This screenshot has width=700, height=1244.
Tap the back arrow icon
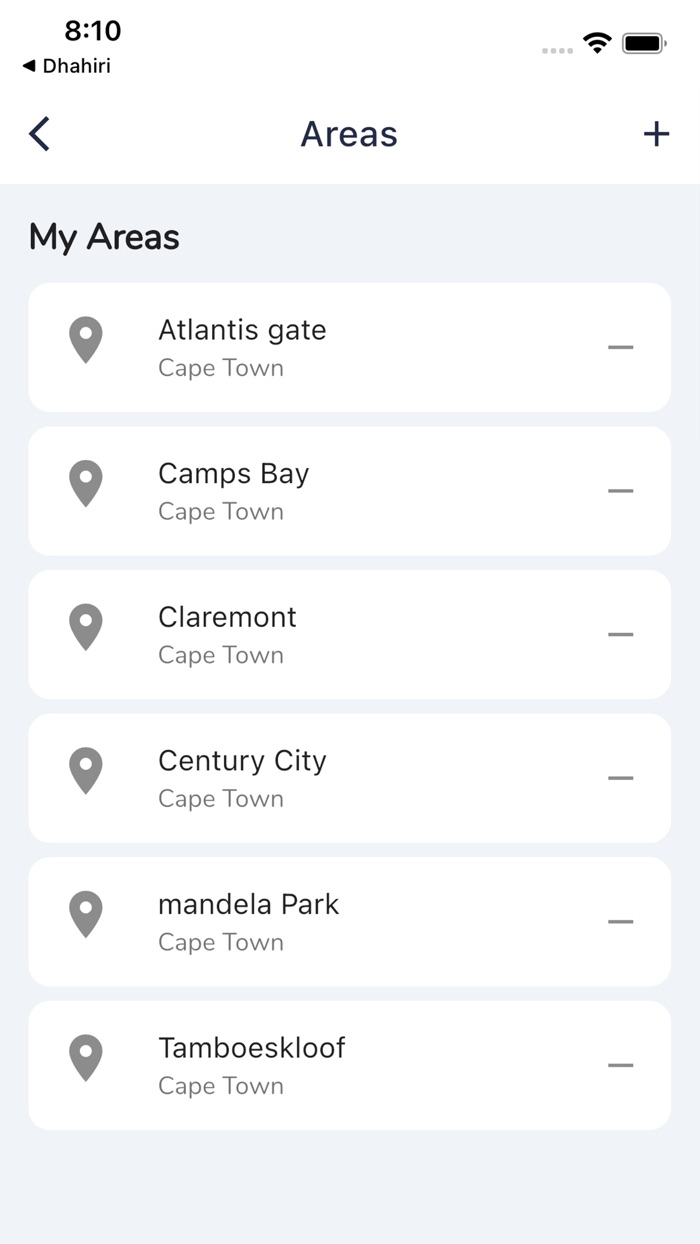point(39,134)
